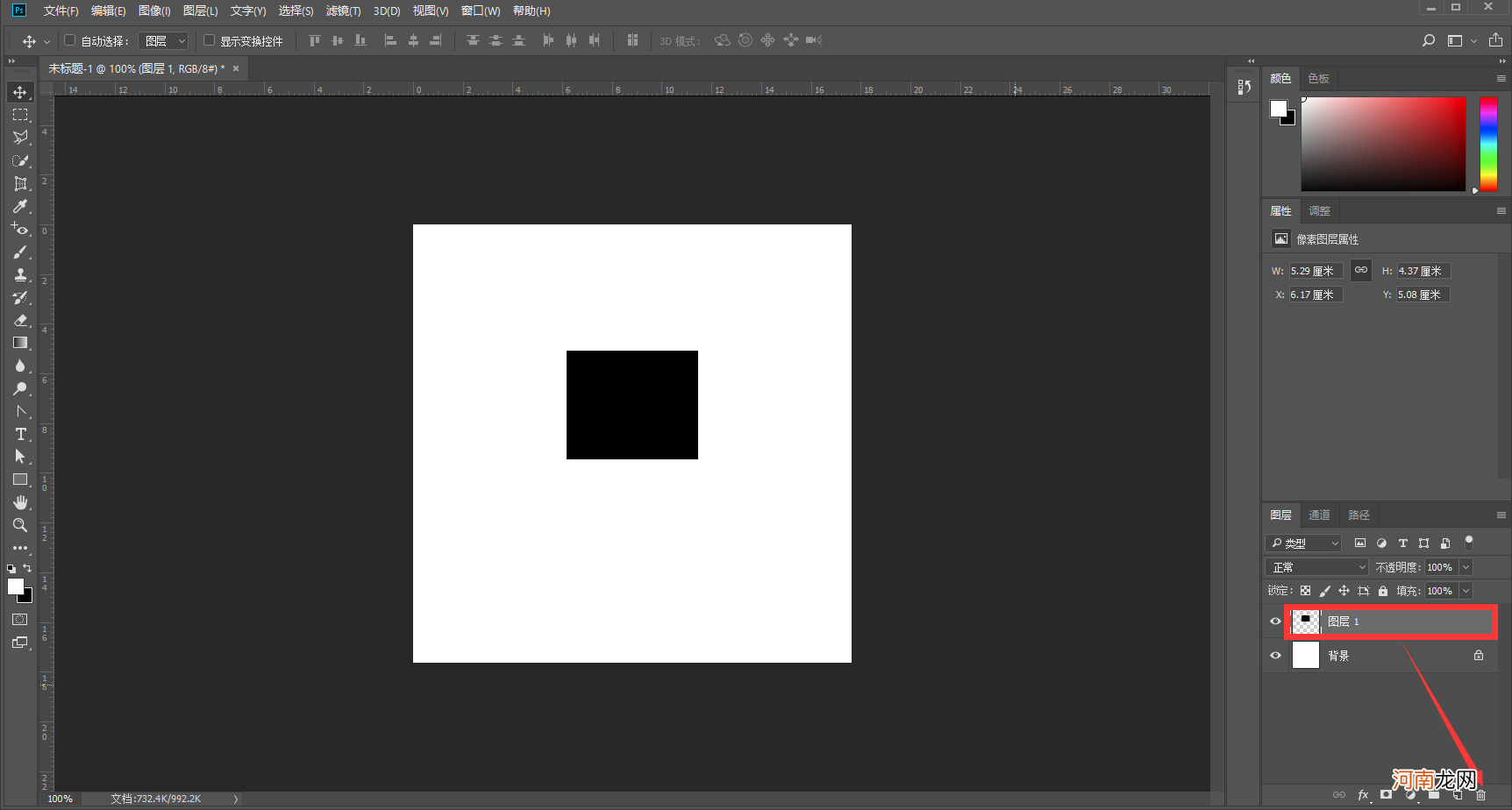Enable Show Transform Controls (显示变换控件) checkbox

[x=210, y=40]
